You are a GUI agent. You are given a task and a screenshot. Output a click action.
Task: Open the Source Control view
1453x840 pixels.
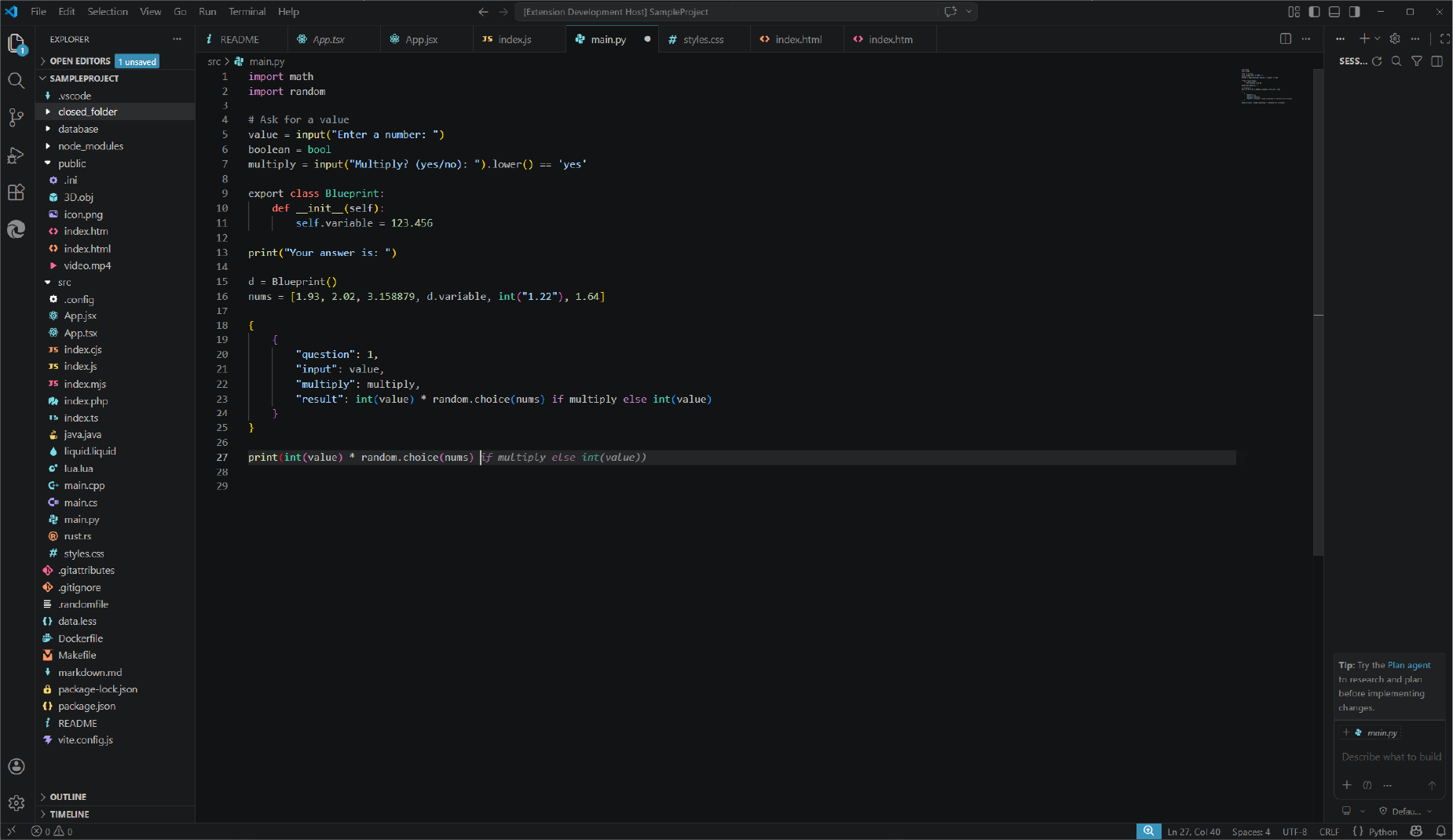pyautogui.click(x=16, y=118)
